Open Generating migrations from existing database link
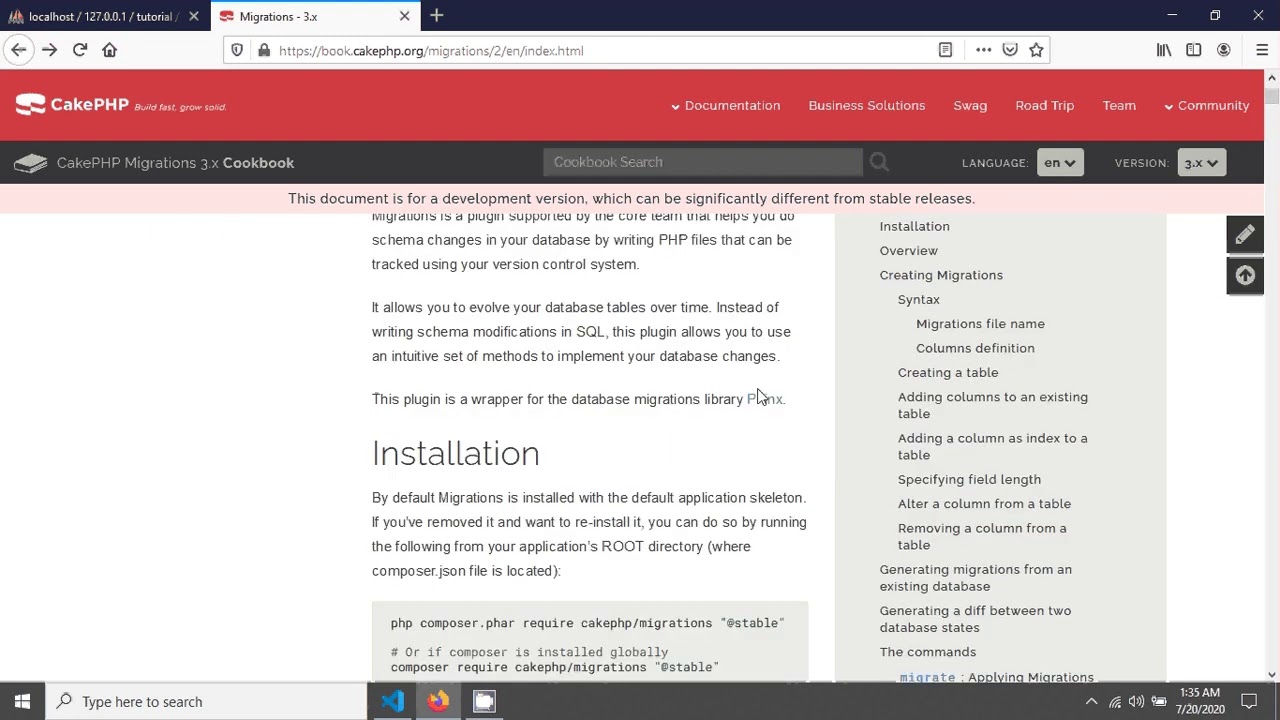Viewport: 1280px width, 720px height. [x=975, y=578]
